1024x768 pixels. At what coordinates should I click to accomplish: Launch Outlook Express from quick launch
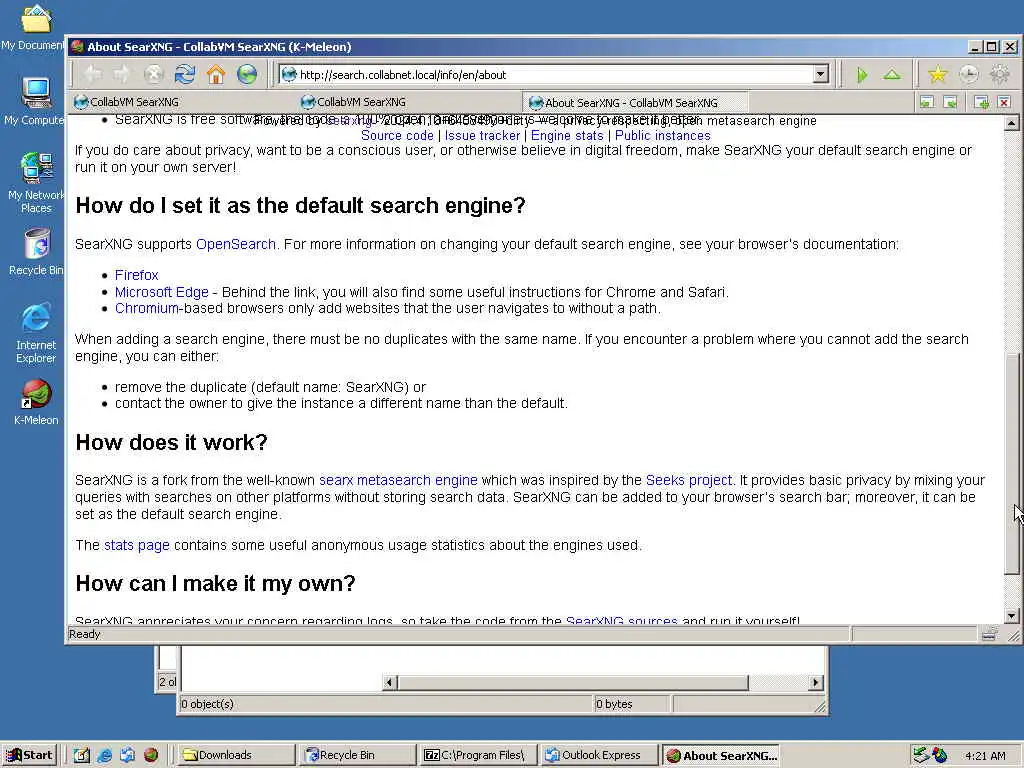point(127,755)
